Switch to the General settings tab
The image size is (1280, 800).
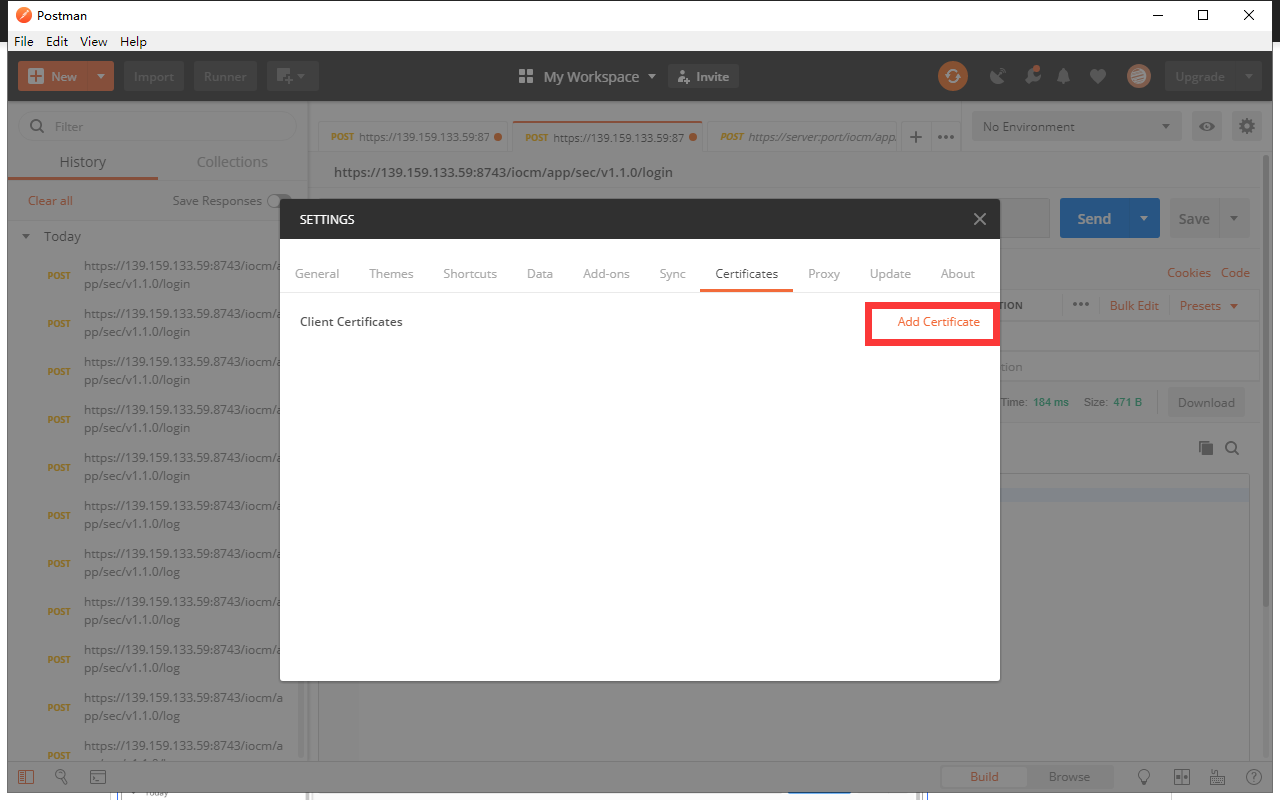[317, 273]
